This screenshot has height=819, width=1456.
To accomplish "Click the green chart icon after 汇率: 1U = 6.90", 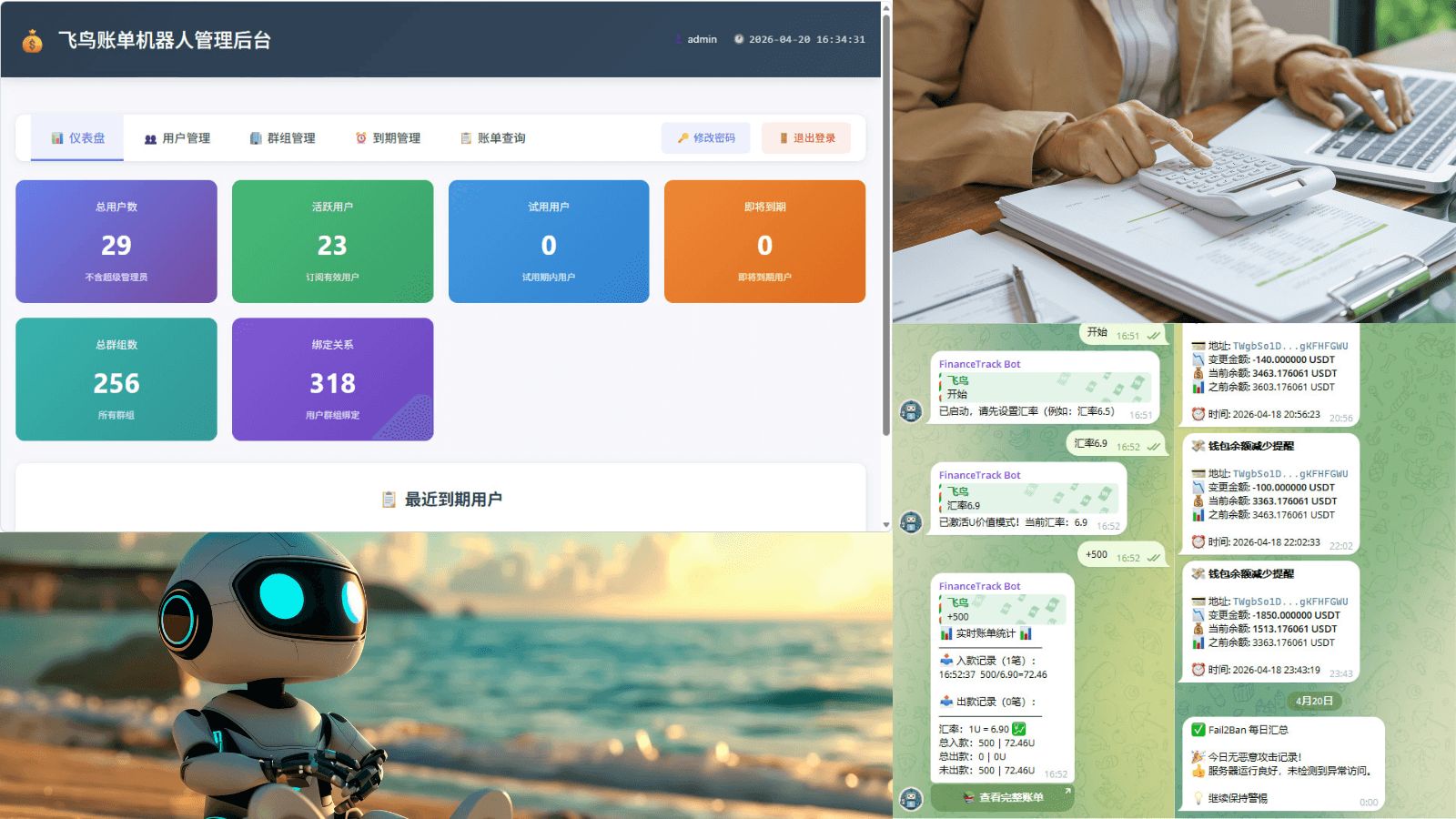I will (x=1019, y=729).
